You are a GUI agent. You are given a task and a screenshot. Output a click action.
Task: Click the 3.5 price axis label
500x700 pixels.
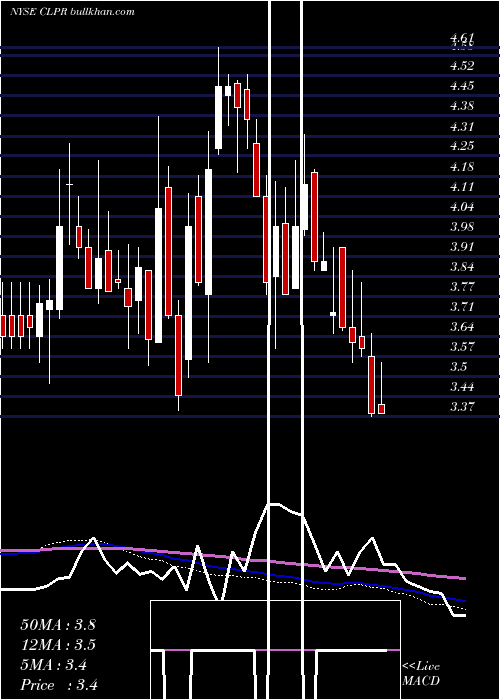[459, 367]
